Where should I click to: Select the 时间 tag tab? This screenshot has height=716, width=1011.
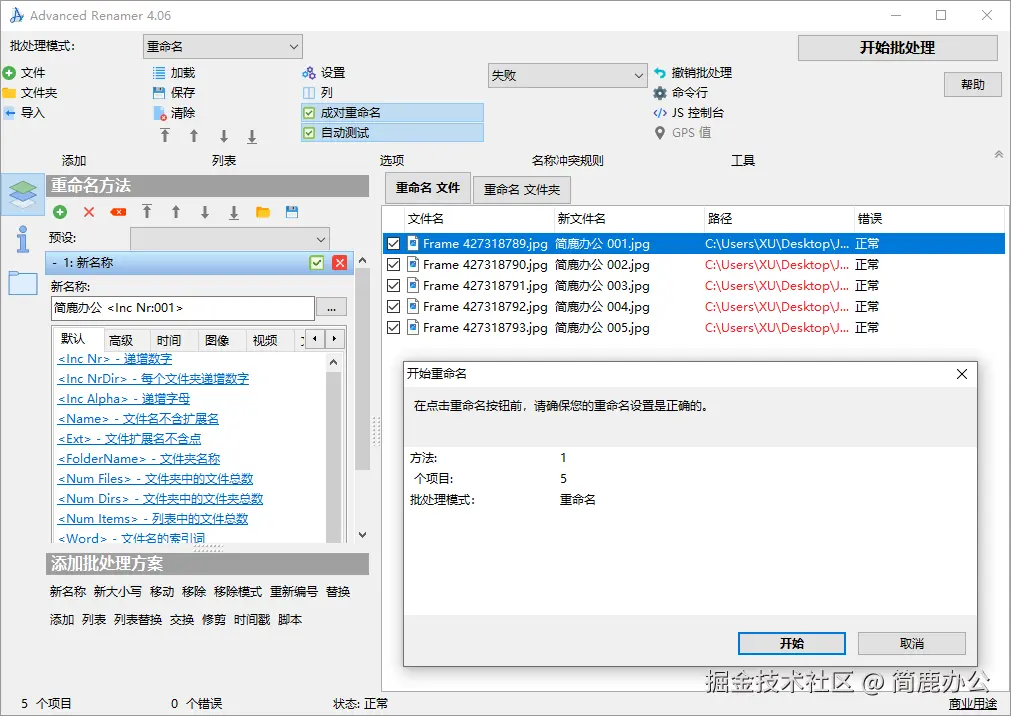[168, 340]
